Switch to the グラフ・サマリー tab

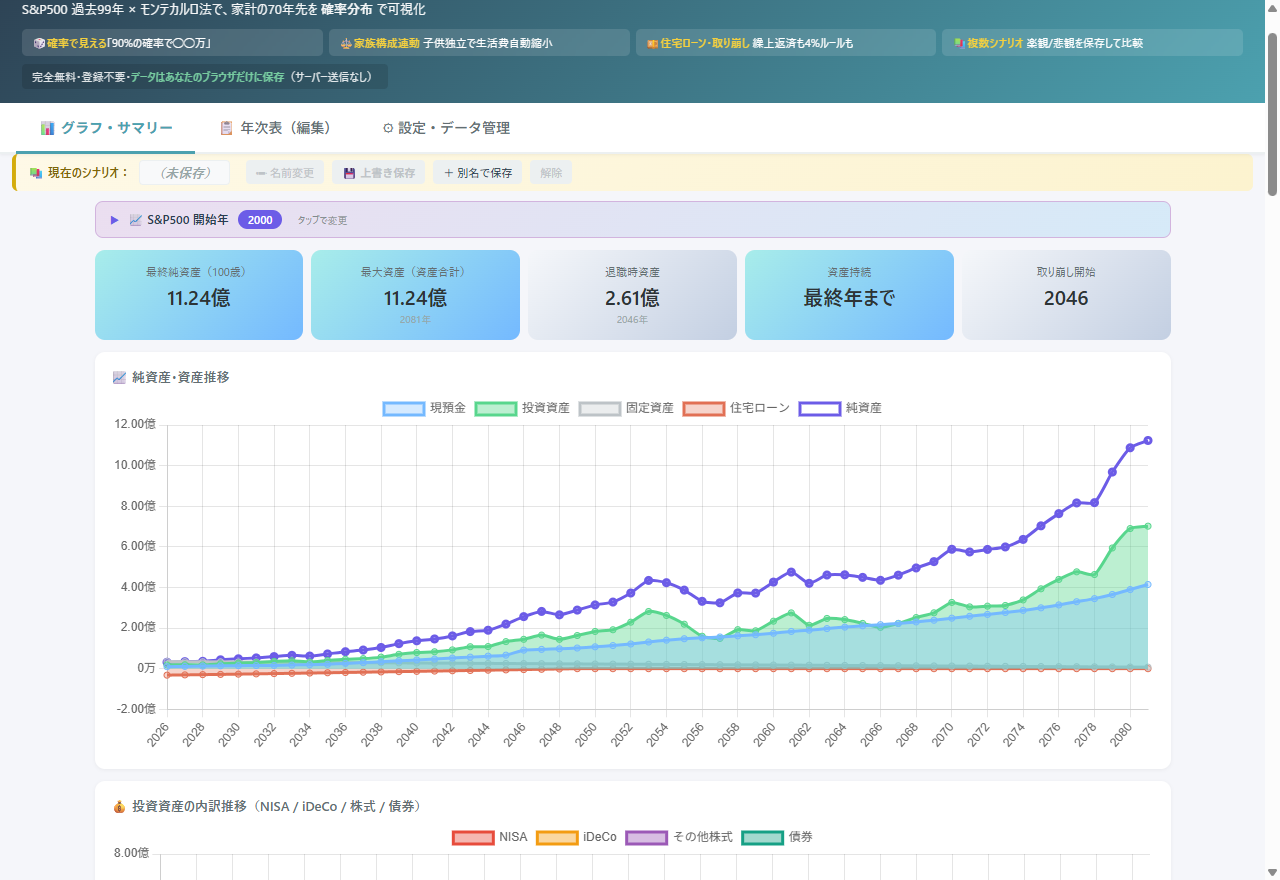107,128
